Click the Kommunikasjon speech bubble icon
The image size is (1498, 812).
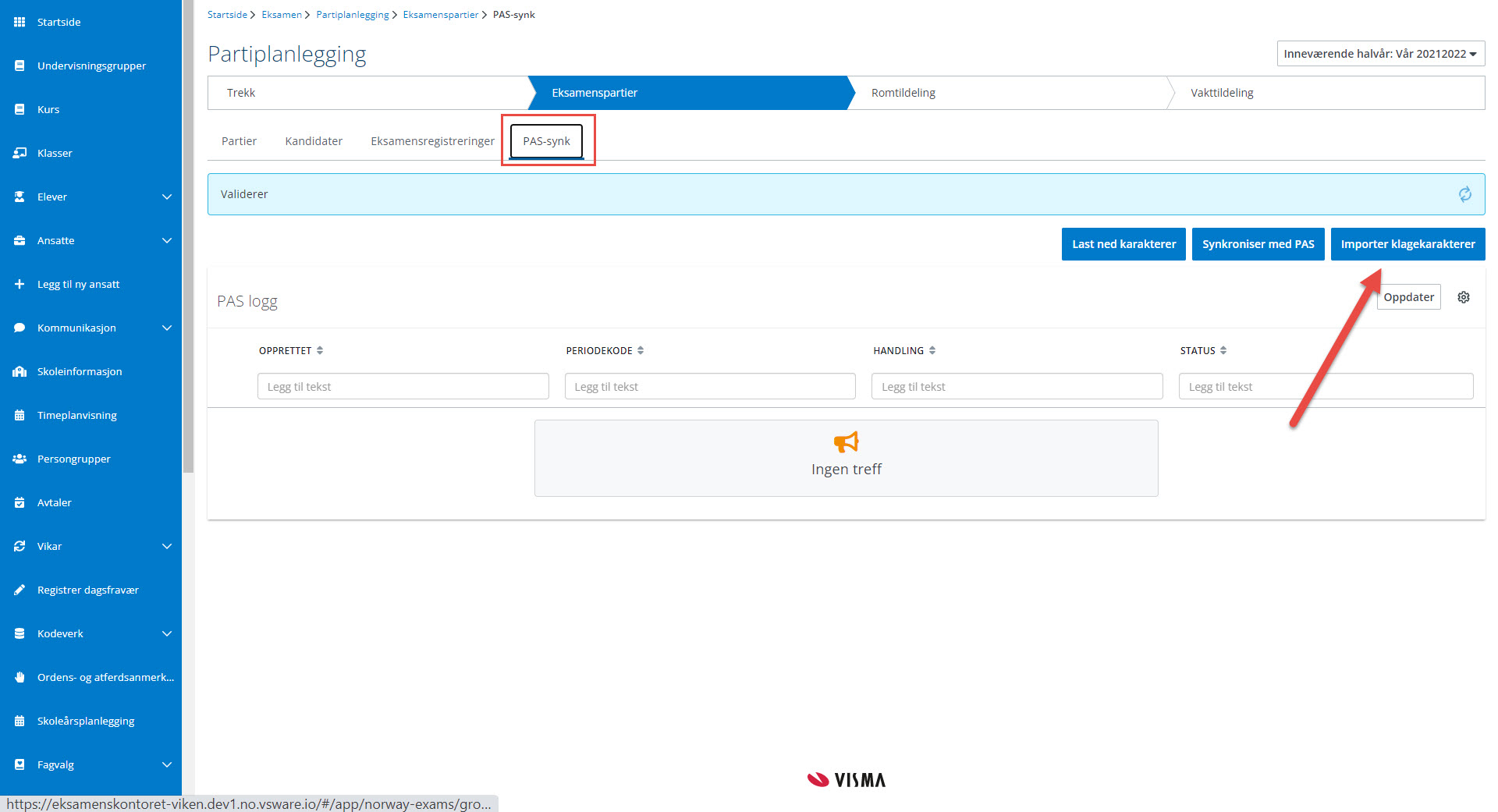(20, 328)
